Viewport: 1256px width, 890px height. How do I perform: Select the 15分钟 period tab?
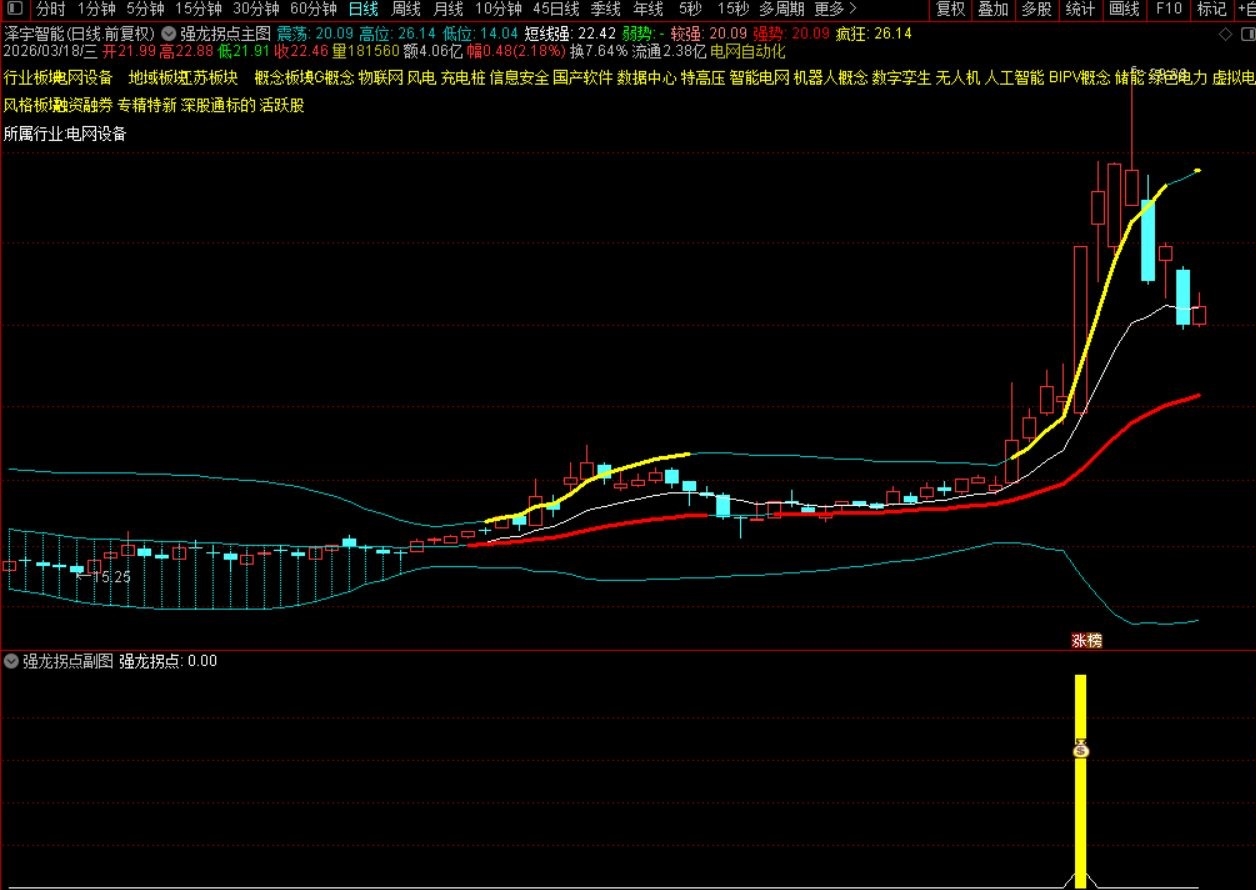(198, 9)
